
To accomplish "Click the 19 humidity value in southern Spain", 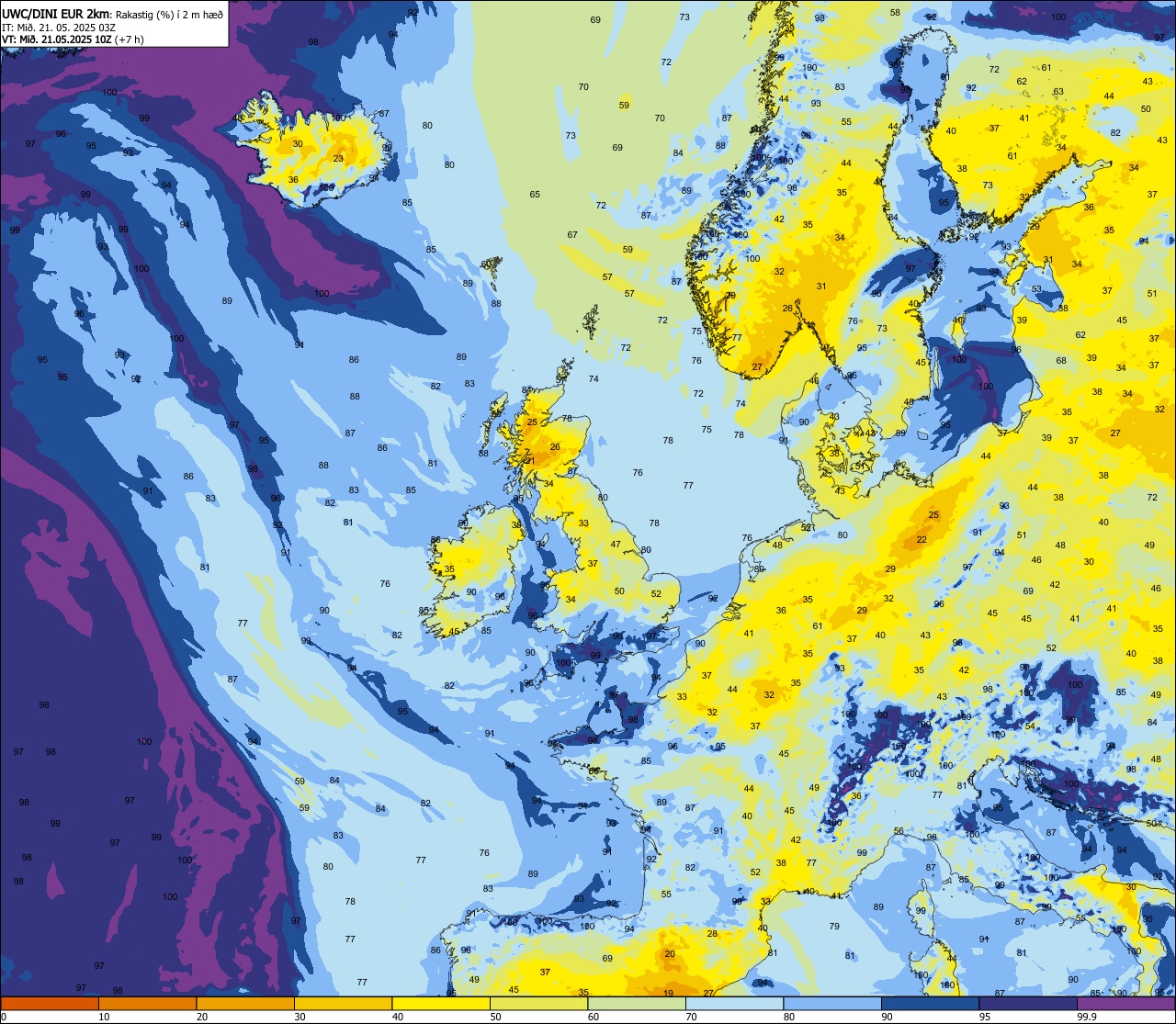I will [x=668, y=993].
